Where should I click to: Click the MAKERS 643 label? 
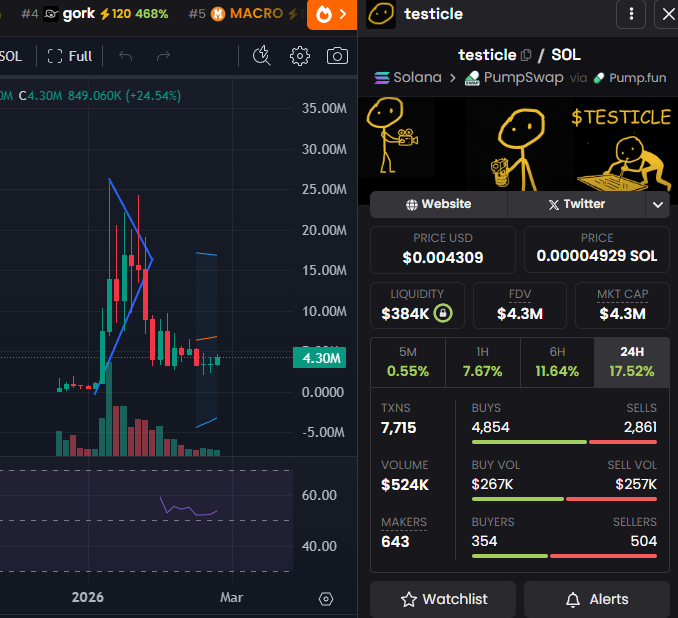(x=404, y=522)
